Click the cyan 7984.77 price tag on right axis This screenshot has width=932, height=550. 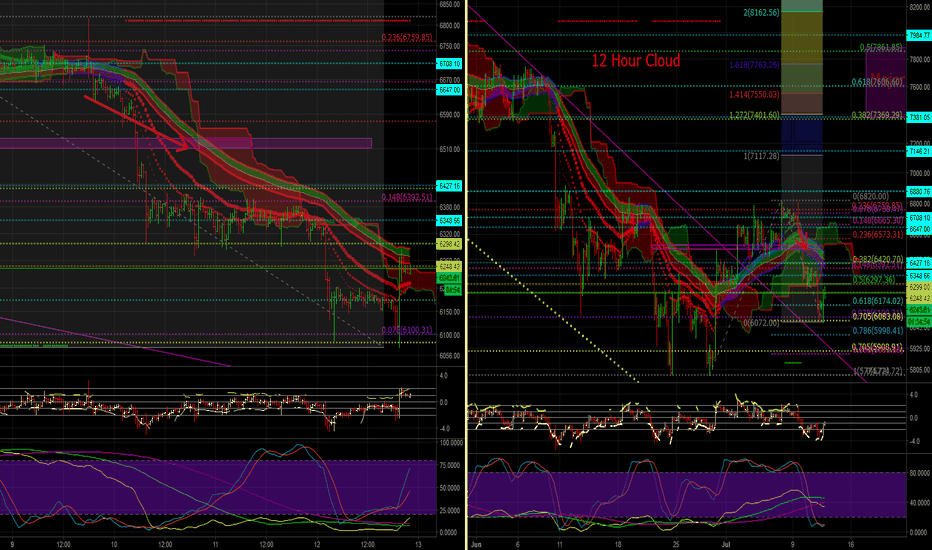pyautogui.click(x=919, y=36)
